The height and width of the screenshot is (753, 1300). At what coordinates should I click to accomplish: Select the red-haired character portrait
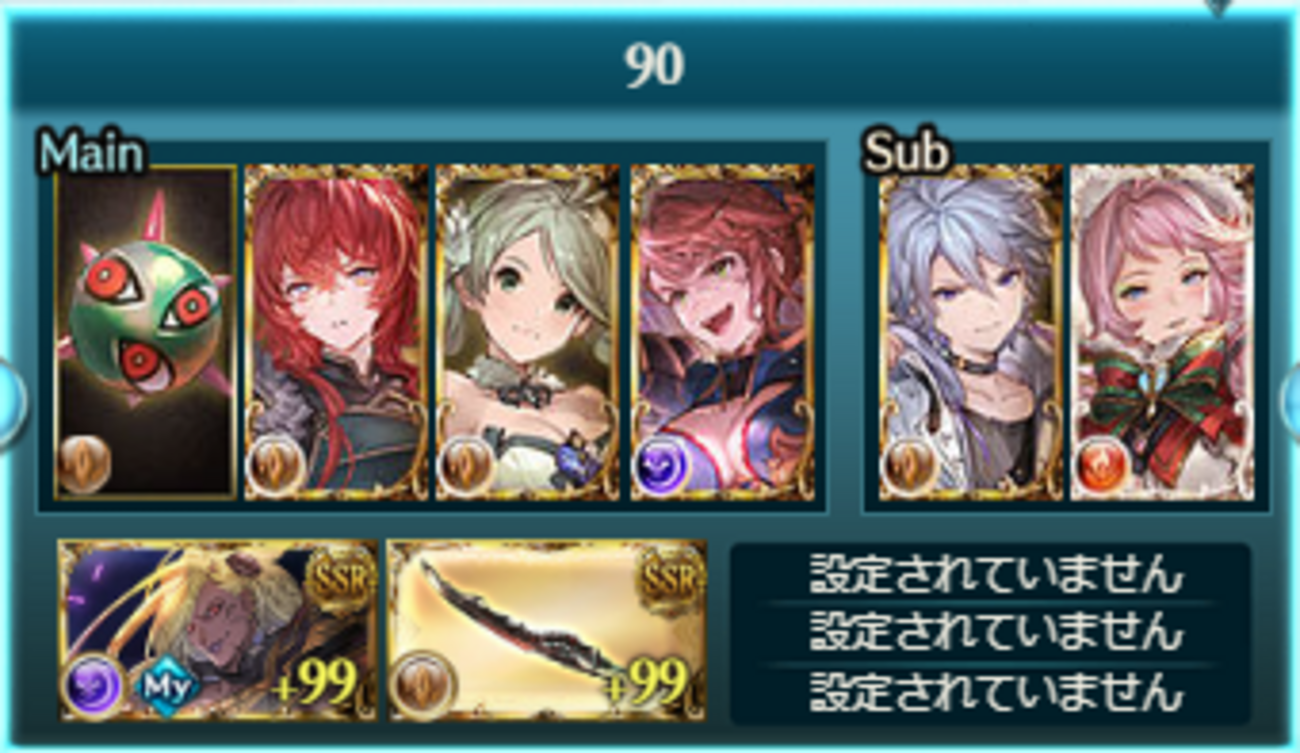pyautogui.click(x=336, y=332)
